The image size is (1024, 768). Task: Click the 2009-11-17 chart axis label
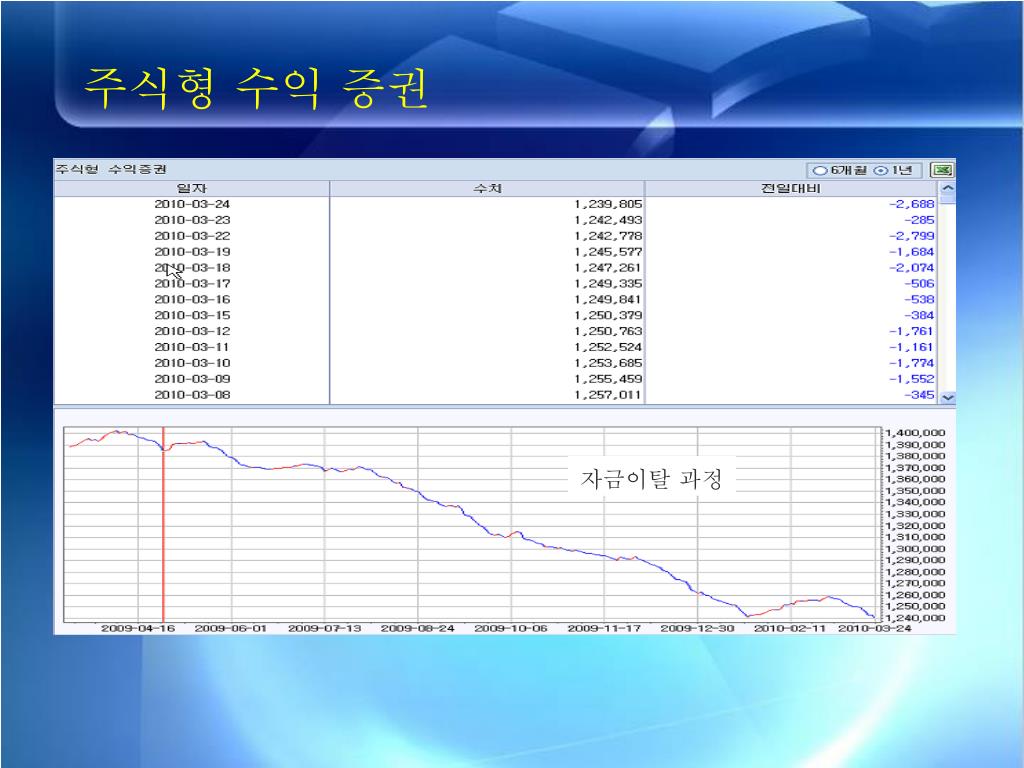[604, 628]
